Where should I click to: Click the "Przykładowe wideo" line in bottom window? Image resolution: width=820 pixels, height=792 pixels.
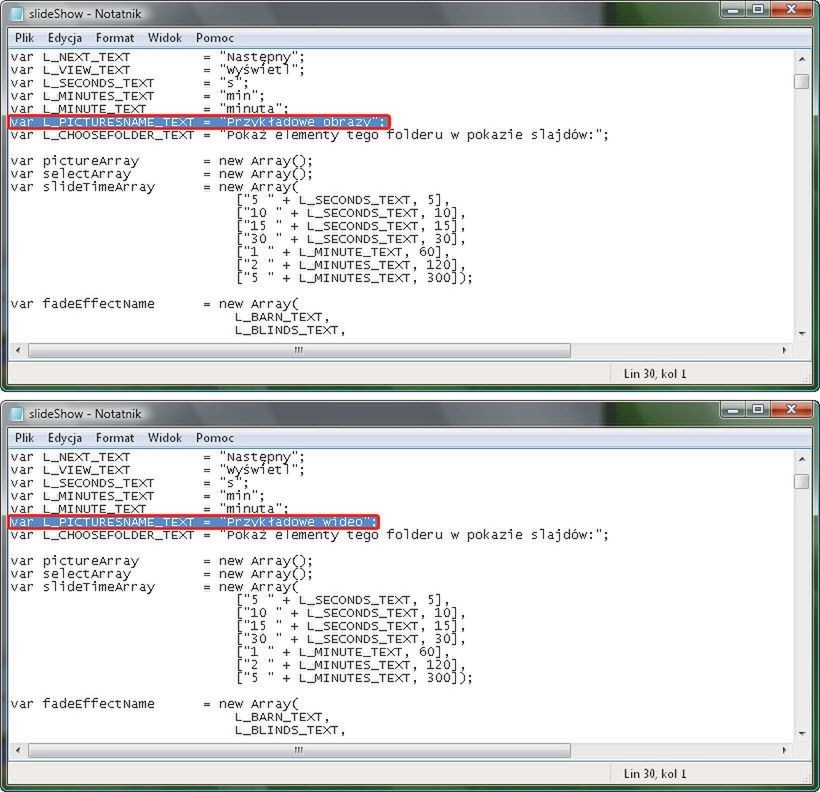[x=193, y=522]
